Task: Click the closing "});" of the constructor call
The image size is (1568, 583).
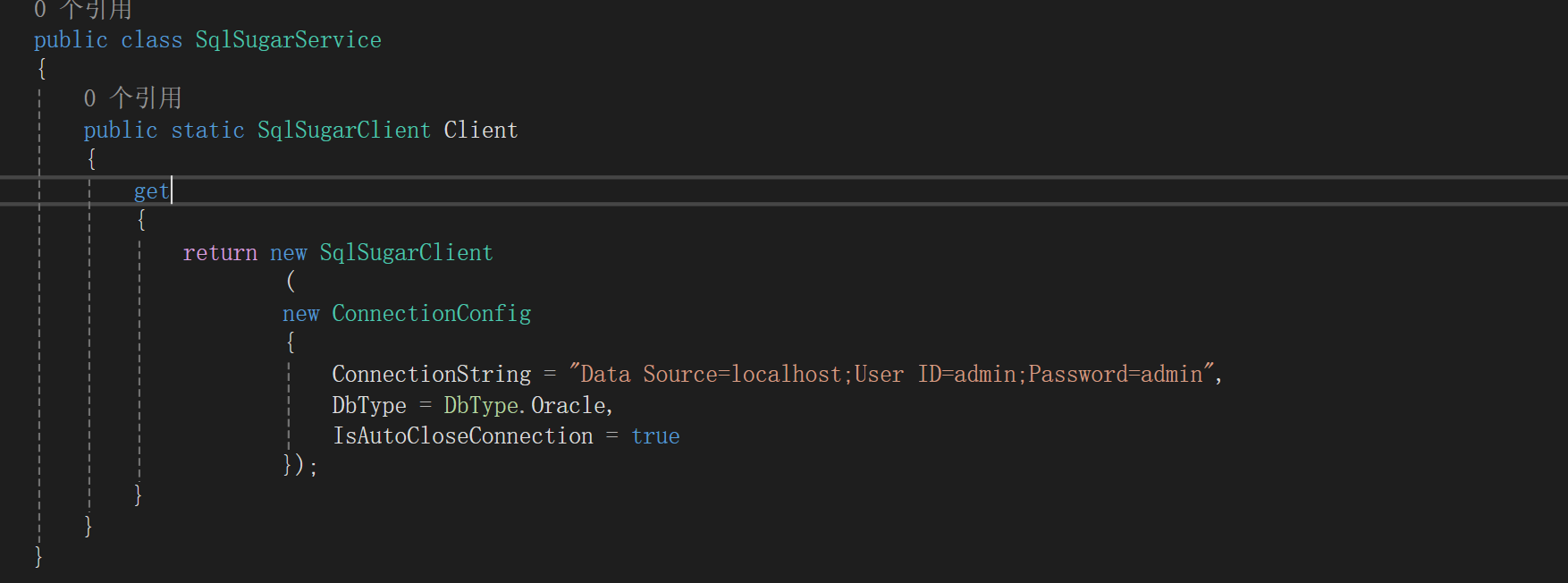Action: point(299,465)
